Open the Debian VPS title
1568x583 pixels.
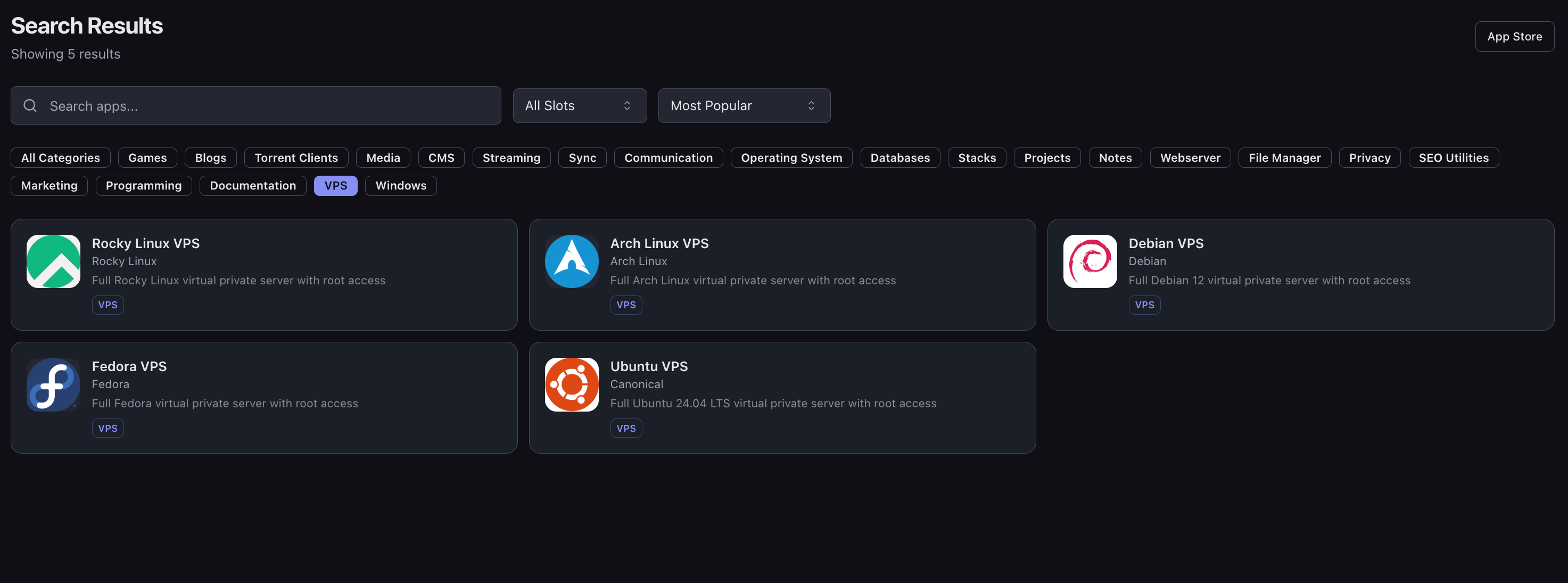[x=1166, y=243]
